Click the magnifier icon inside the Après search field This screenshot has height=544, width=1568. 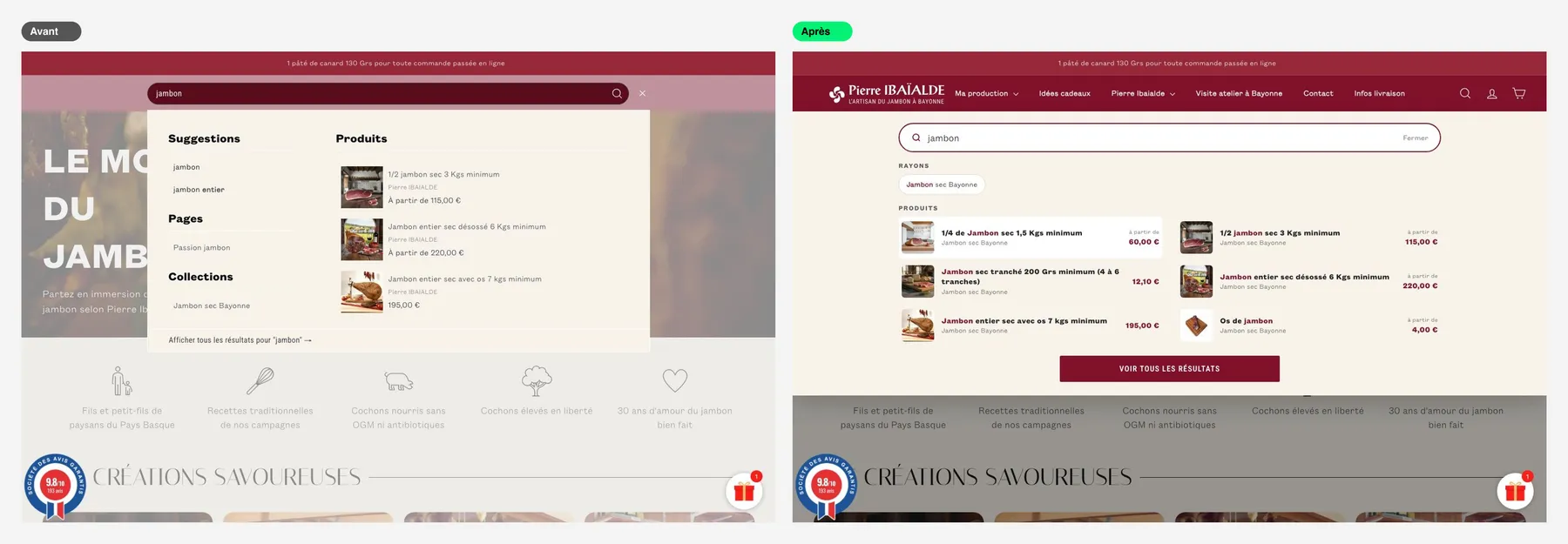[916, 138]
